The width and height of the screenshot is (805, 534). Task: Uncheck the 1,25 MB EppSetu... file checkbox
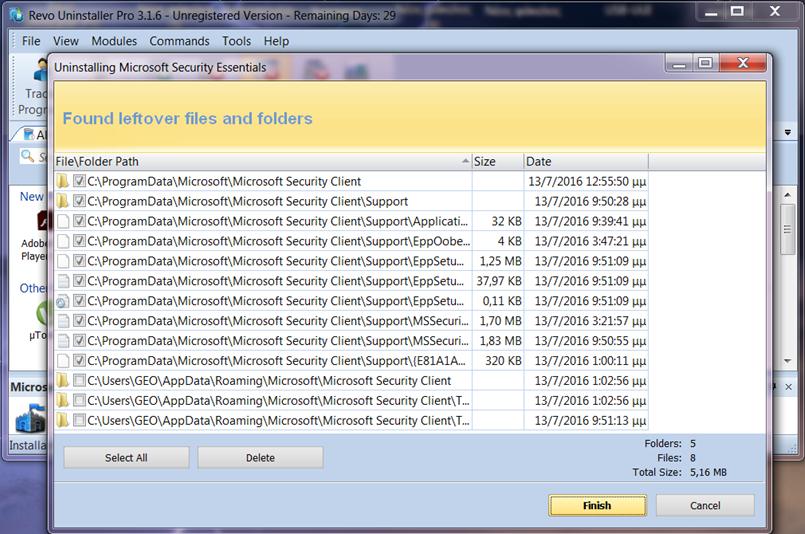coord(79,261)
